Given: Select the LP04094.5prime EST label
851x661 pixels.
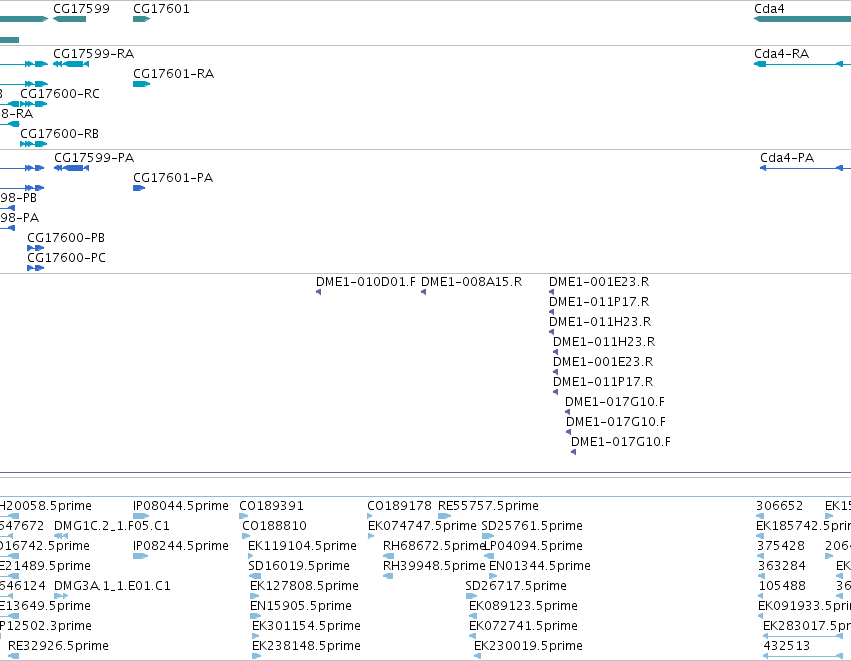Looking at the screenshot, I should click(533, 546).
